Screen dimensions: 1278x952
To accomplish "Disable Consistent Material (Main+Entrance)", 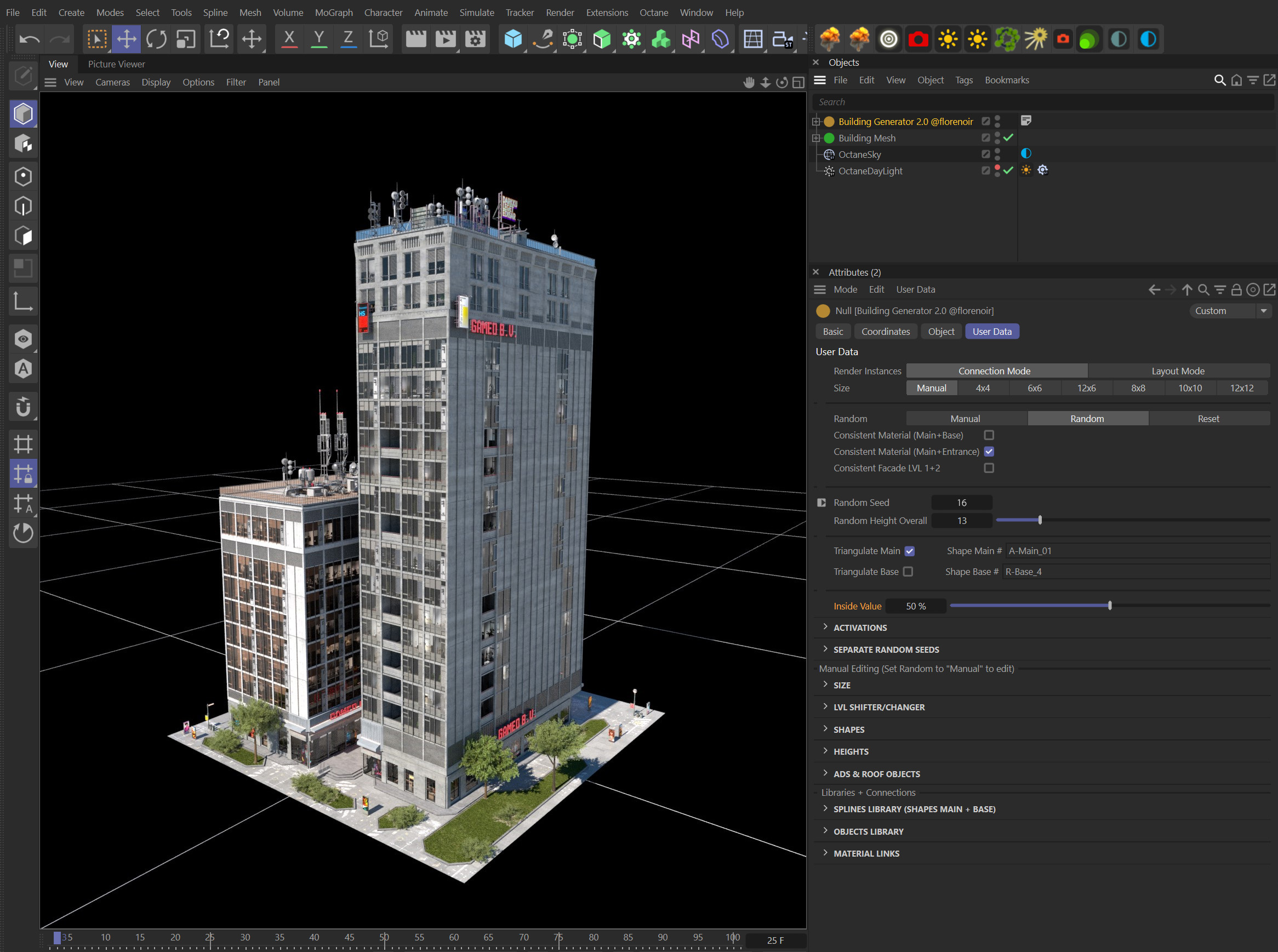I will (x=989, y=452).
